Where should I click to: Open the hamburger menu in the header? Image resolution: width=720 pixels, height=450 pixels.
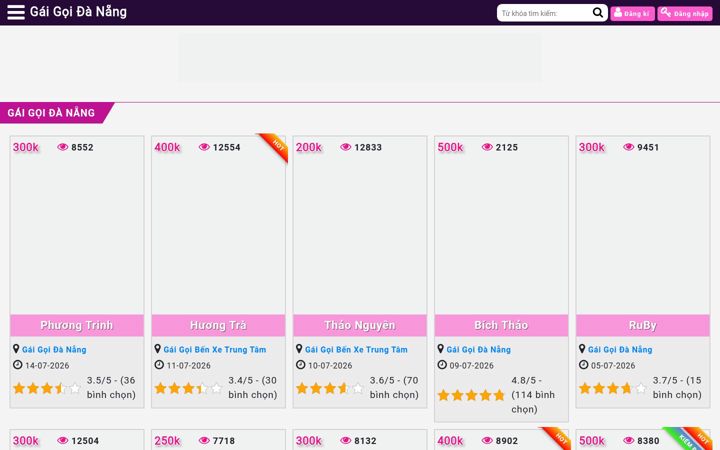pyautogui.click(x=16, y=12)
